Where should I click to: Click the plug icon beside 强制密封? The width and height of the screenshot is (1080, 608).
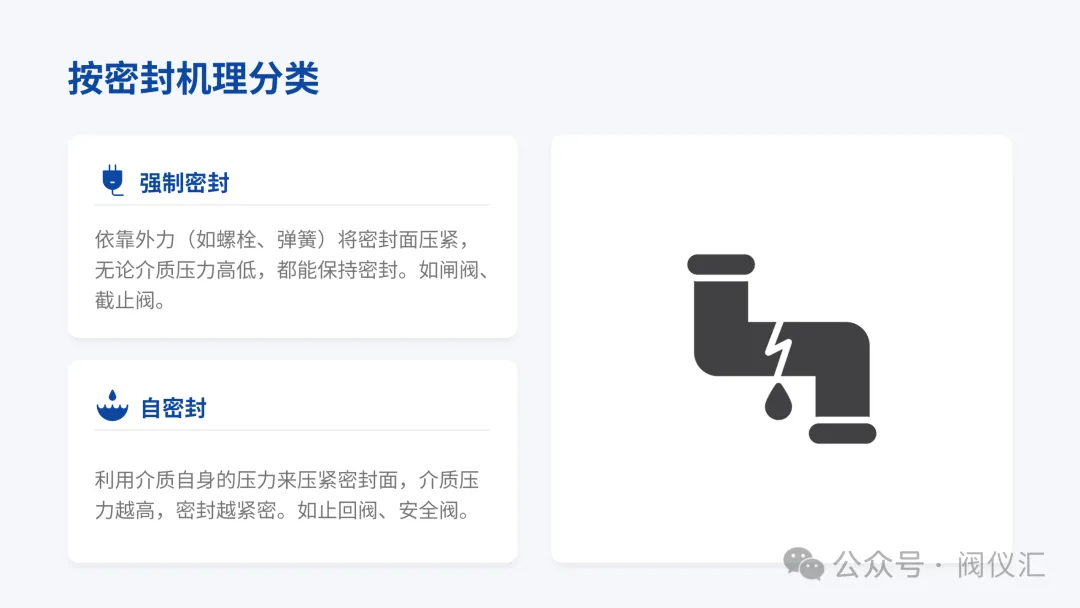(x=112, y=181)
